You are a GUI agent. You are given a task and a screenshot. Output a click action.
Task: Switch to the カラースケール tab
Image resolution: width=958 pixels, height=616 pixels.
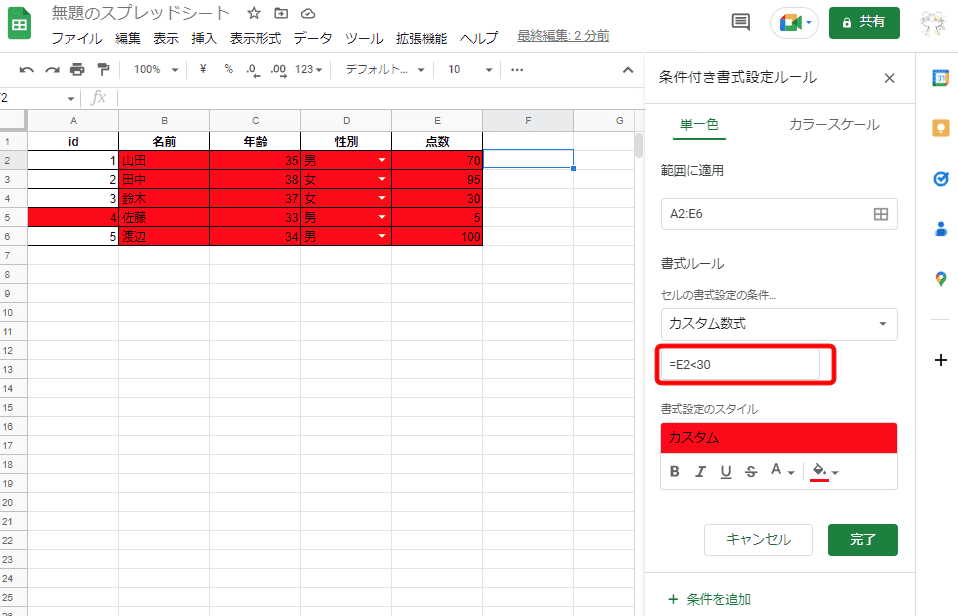point(833,125)
